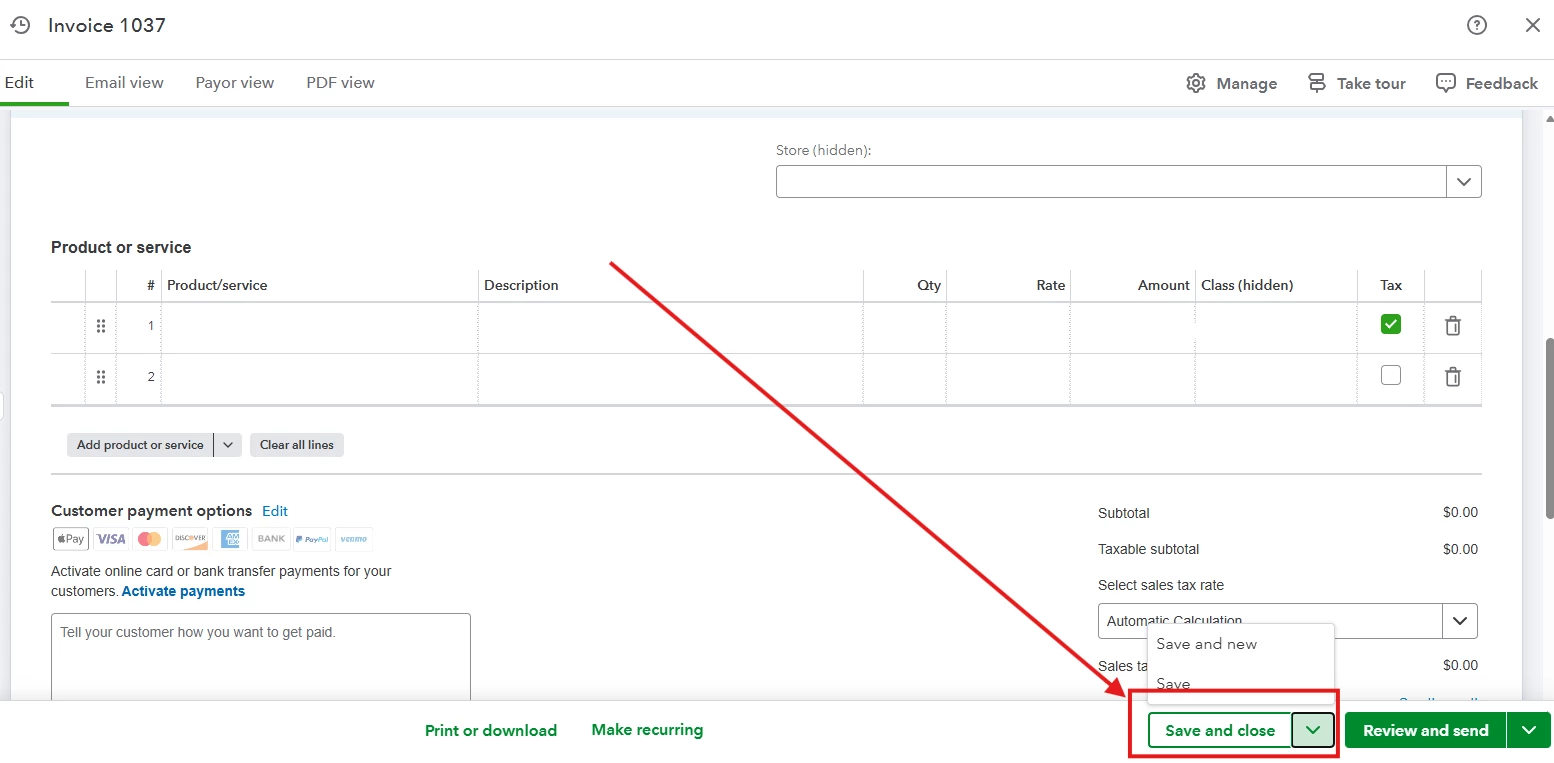The image size is (1554, 763).
Task: Click the Apple Pay payment icon
Action: click(71, 539)
